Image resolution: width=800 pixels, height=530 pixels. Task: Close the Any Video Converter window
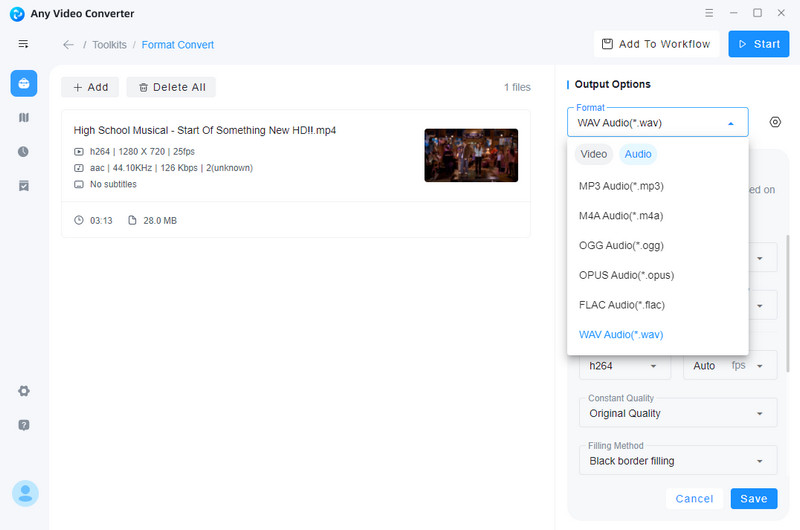pos(781,13)
